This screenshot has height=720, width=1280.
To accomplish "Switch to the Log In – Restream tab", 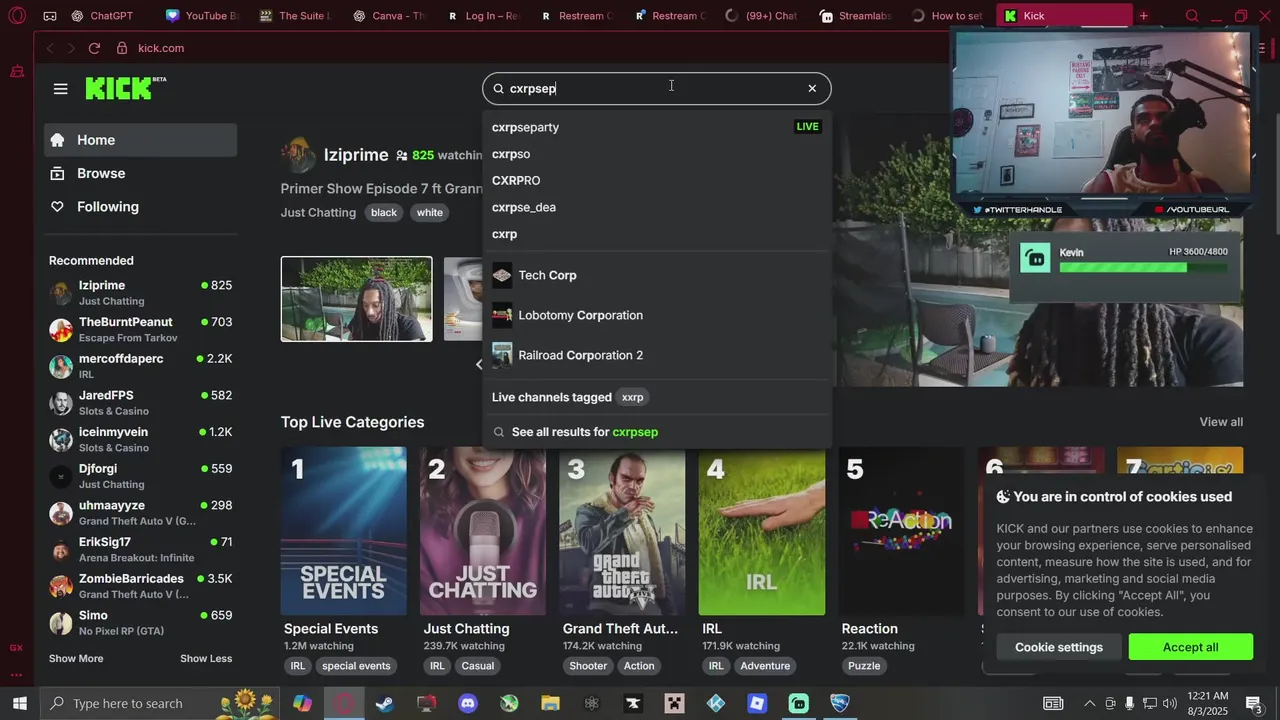I will (x=482, y=16).
